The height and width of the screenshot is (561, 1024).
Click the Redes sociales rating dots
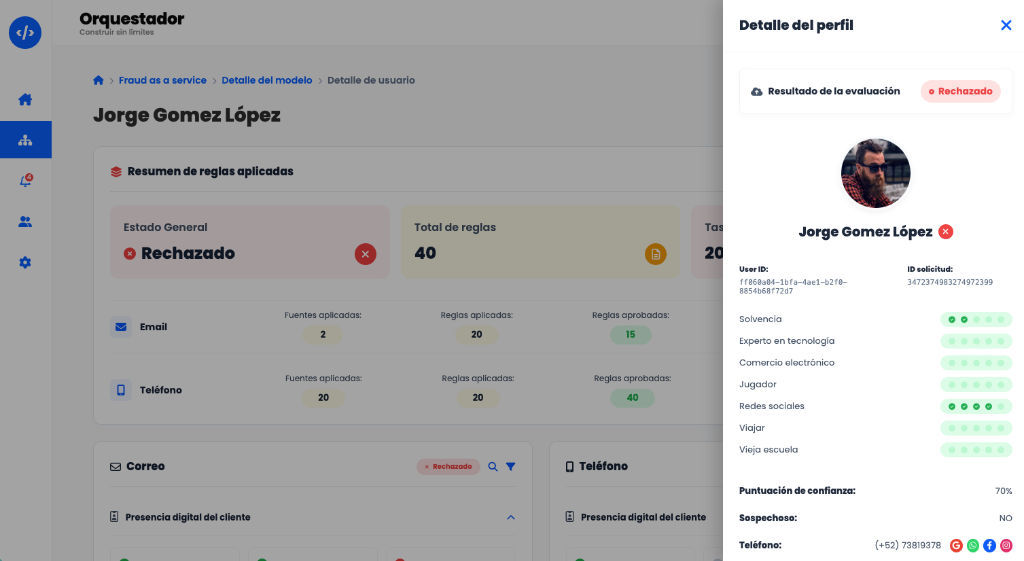976,406
